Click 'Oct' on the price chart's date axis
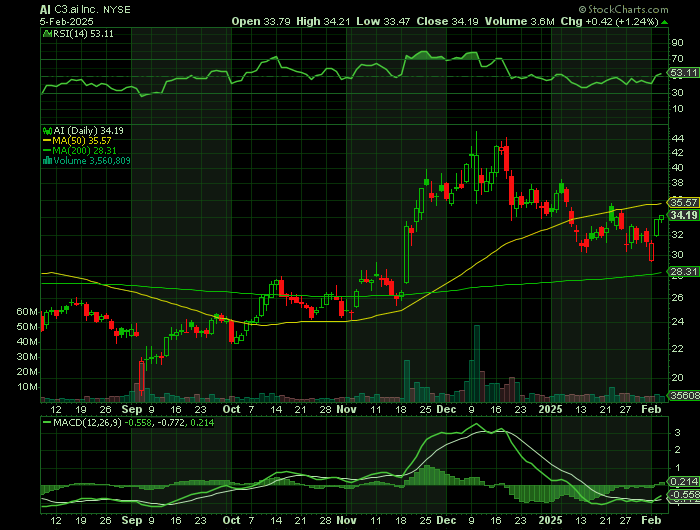The image size is (700, 530). (231, 410)
